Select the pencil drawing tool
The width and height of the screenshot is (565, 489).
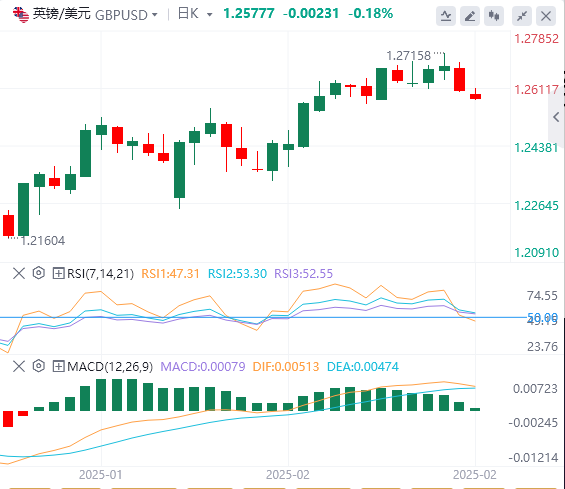(x=470, y=16)
